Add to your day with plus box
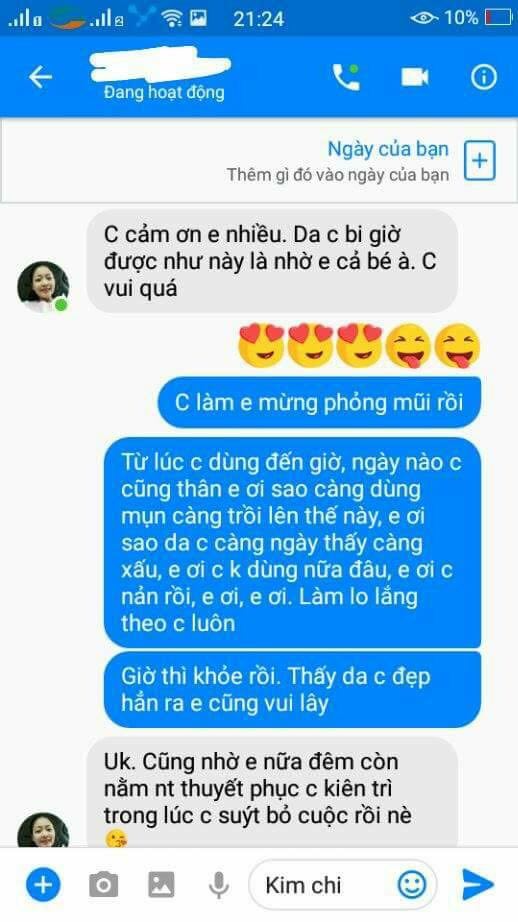The width and height of the screenshot is (518, 922). click(480, 160)
